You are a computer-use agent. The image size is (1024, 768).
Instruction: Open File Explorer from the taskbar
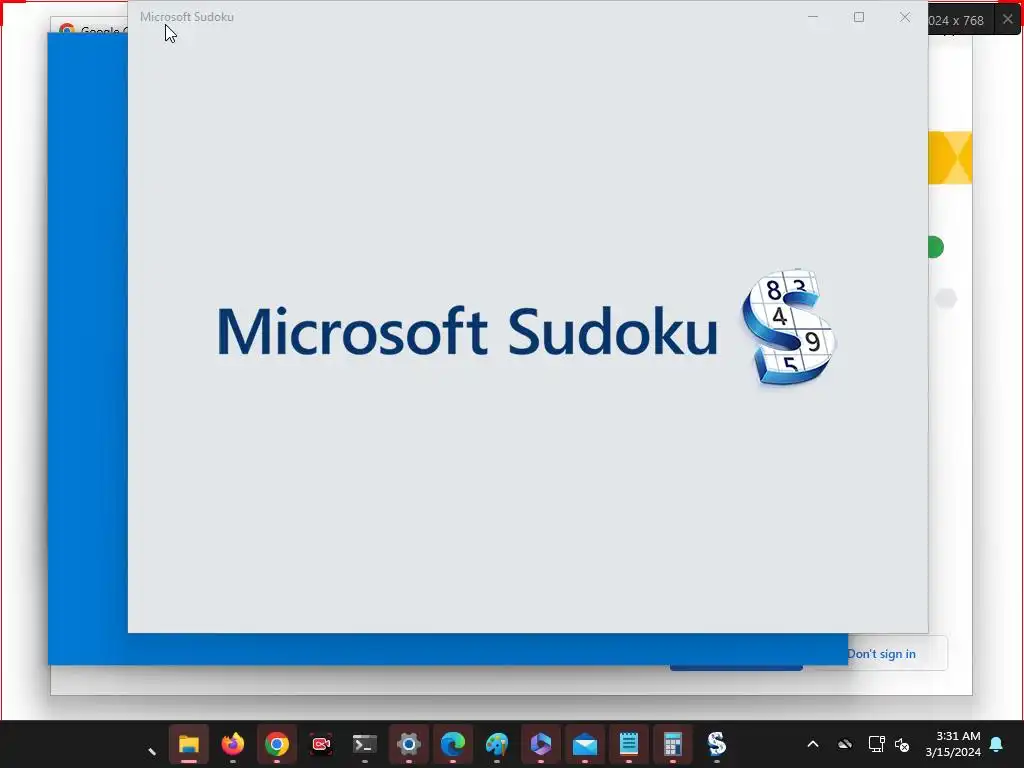[189, 744]
